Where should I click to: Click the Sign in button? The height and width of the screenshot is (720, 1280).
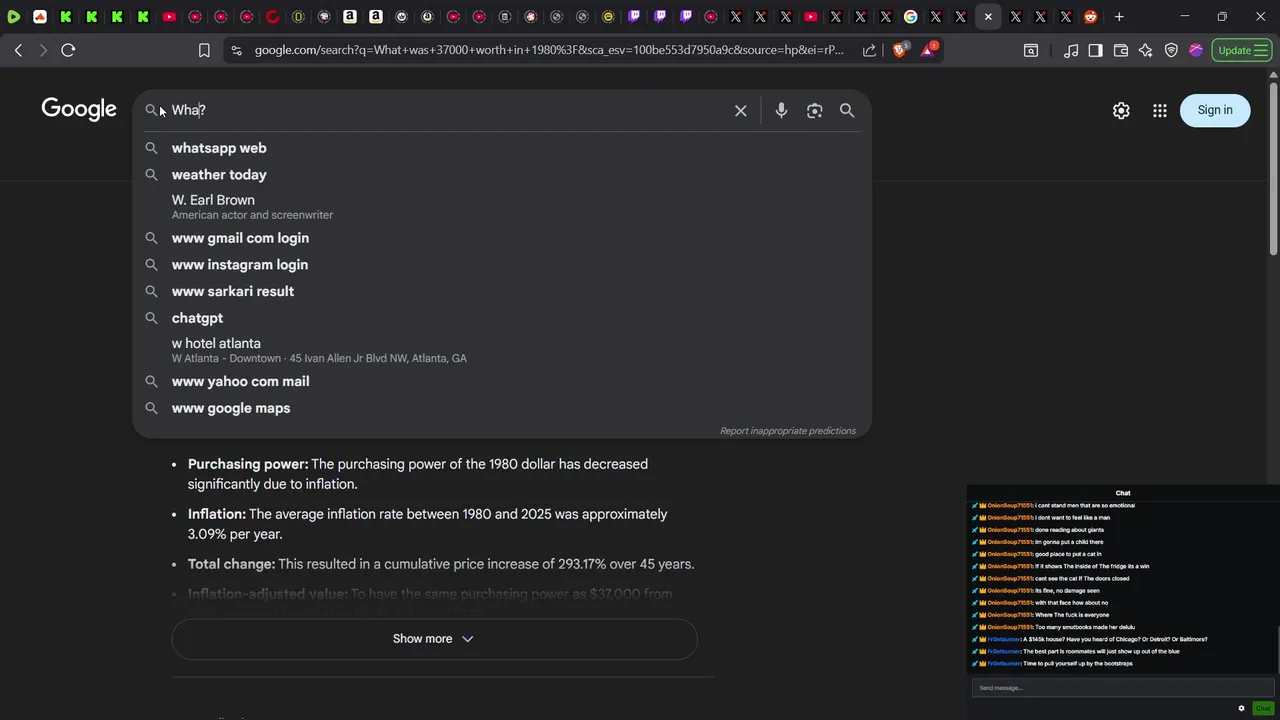[1215, 110]
